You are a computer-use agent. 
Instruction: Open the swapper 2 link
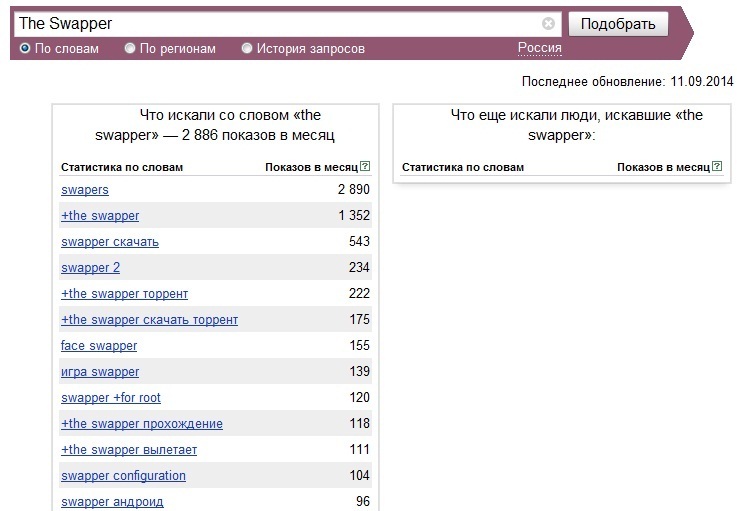coord(90,267)
